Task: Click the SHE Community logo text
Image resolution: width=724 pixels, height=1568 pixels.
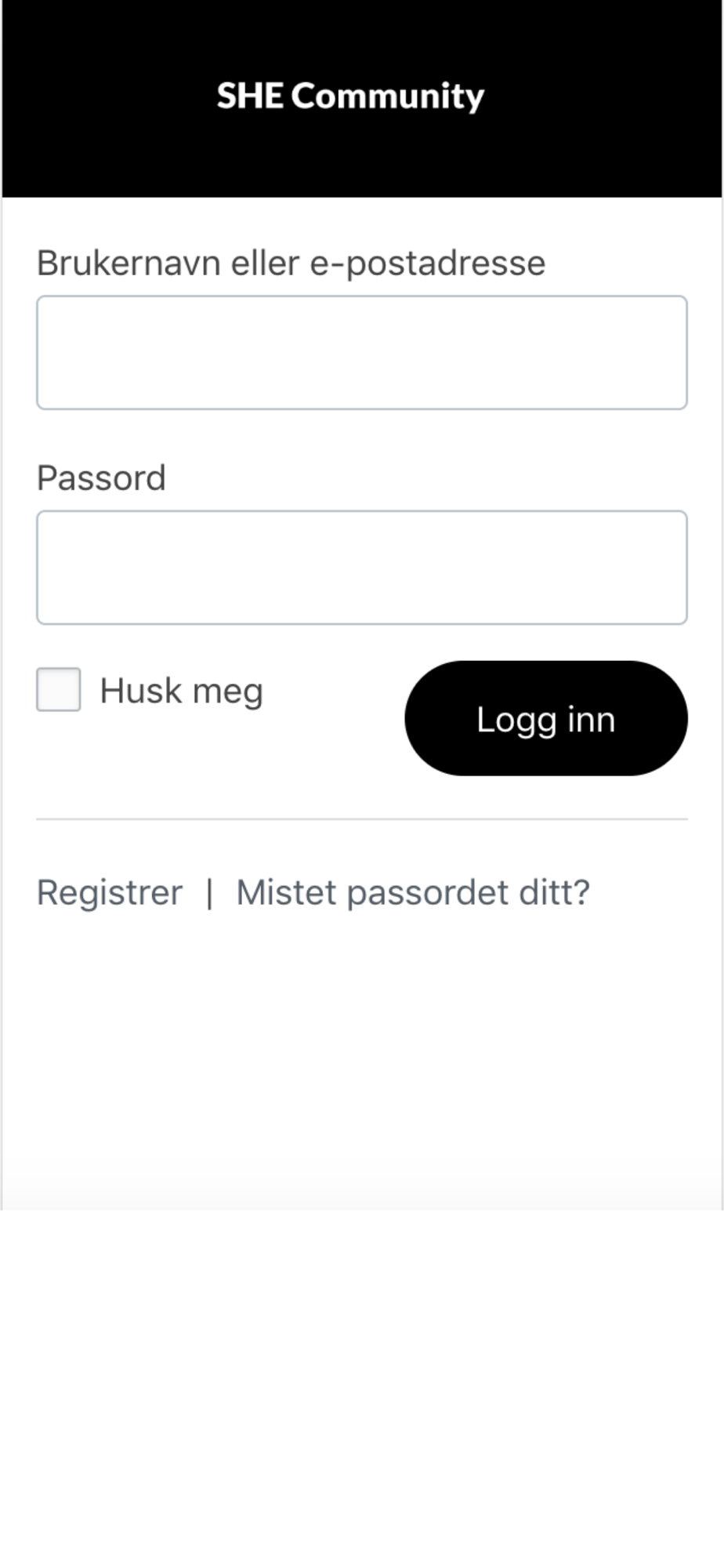Action: pyautogui.click(x=350, y=96)
